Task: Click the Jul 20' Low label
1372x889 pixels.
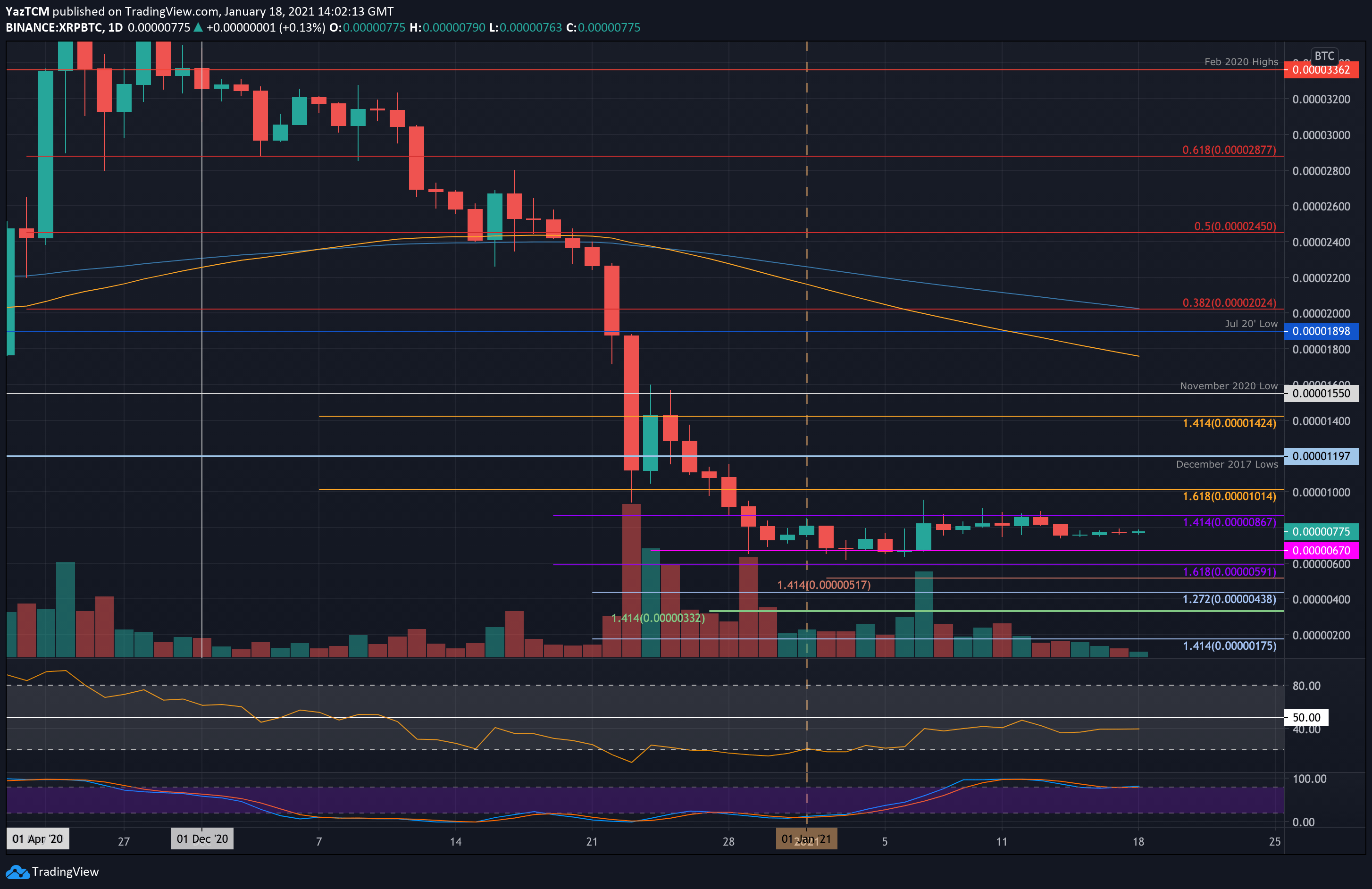Action: [x=1251, y=324]
